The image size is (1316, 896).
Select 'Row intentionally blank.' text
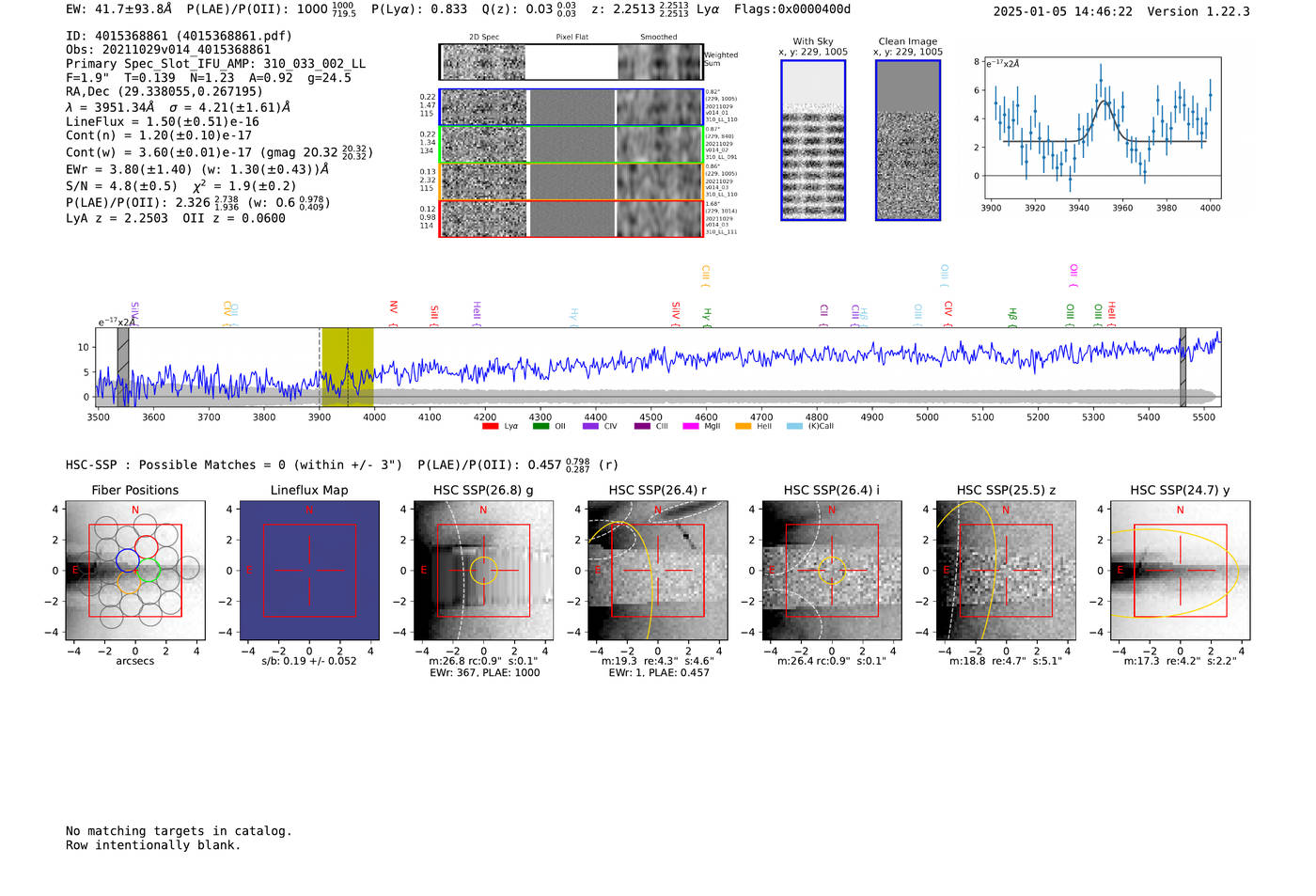pos(153,845)
